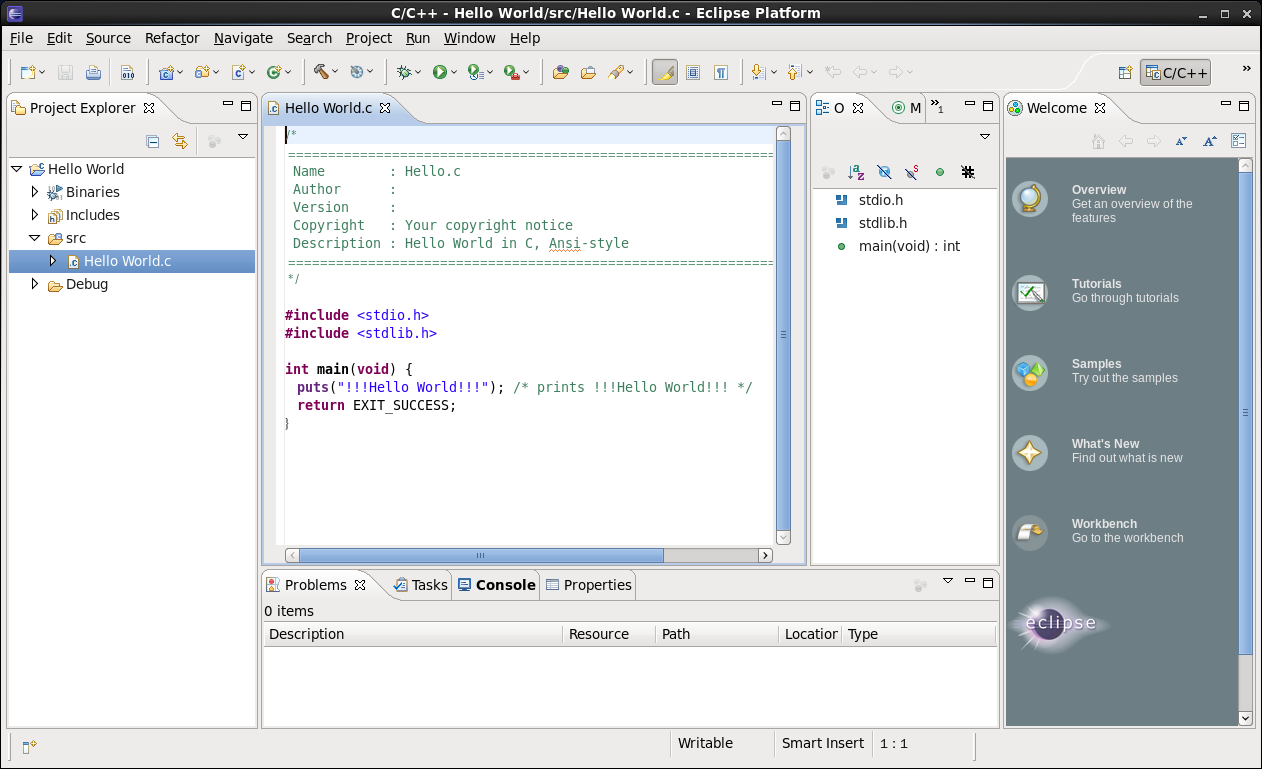Click the green Run button icon
Image resolution: width=1262 pixels, height=769 pixels.
(x=439, y=72)
